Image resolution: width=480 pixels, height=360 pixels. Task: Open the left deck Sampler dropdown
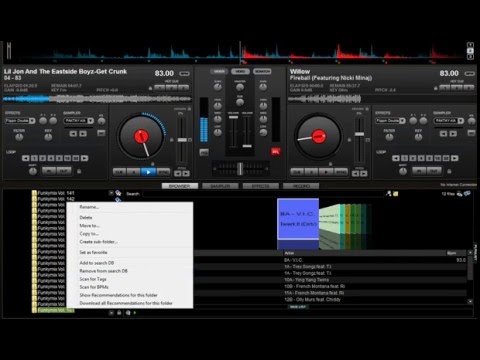(x=79, y=121)
